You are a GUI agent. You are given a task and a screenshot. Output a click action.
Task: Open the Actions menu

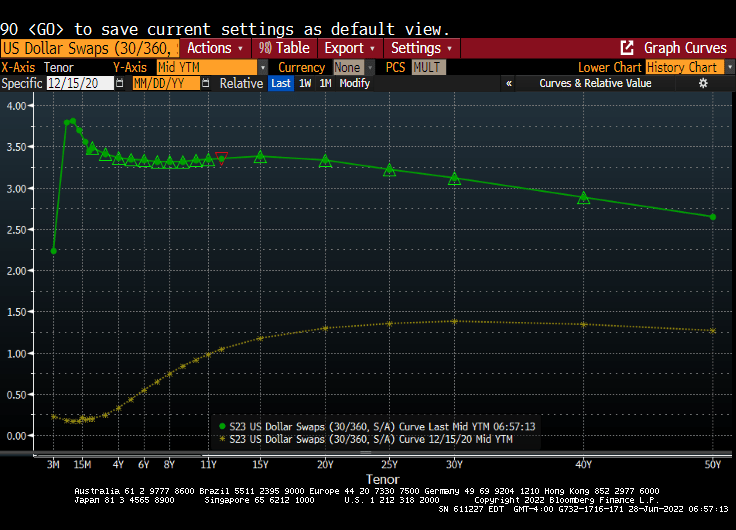[214, 48]
